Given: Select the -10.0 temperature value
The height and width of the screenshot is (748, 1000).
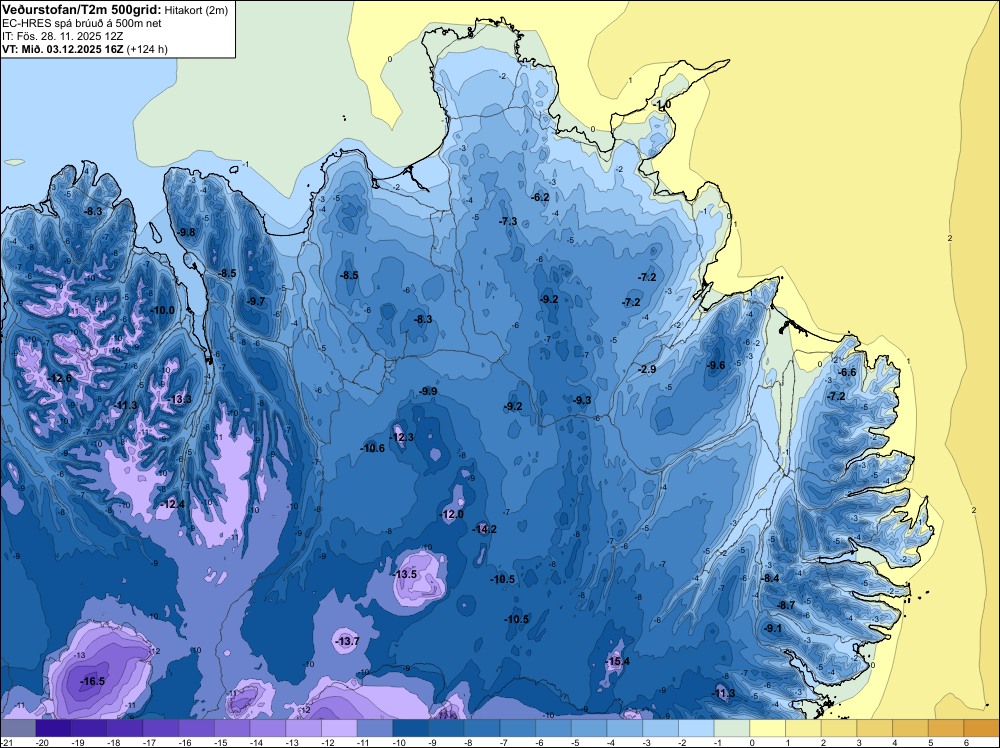Looking at the screenshot, I should point(162,311).
